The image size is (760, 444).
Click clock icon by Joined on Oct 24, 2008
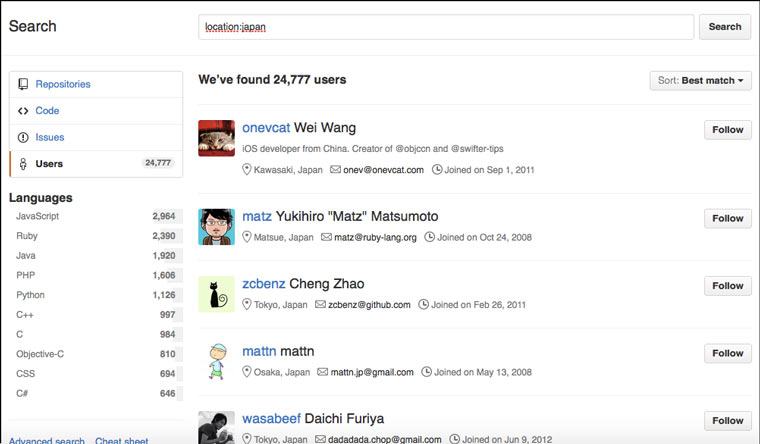click(429, 237)
